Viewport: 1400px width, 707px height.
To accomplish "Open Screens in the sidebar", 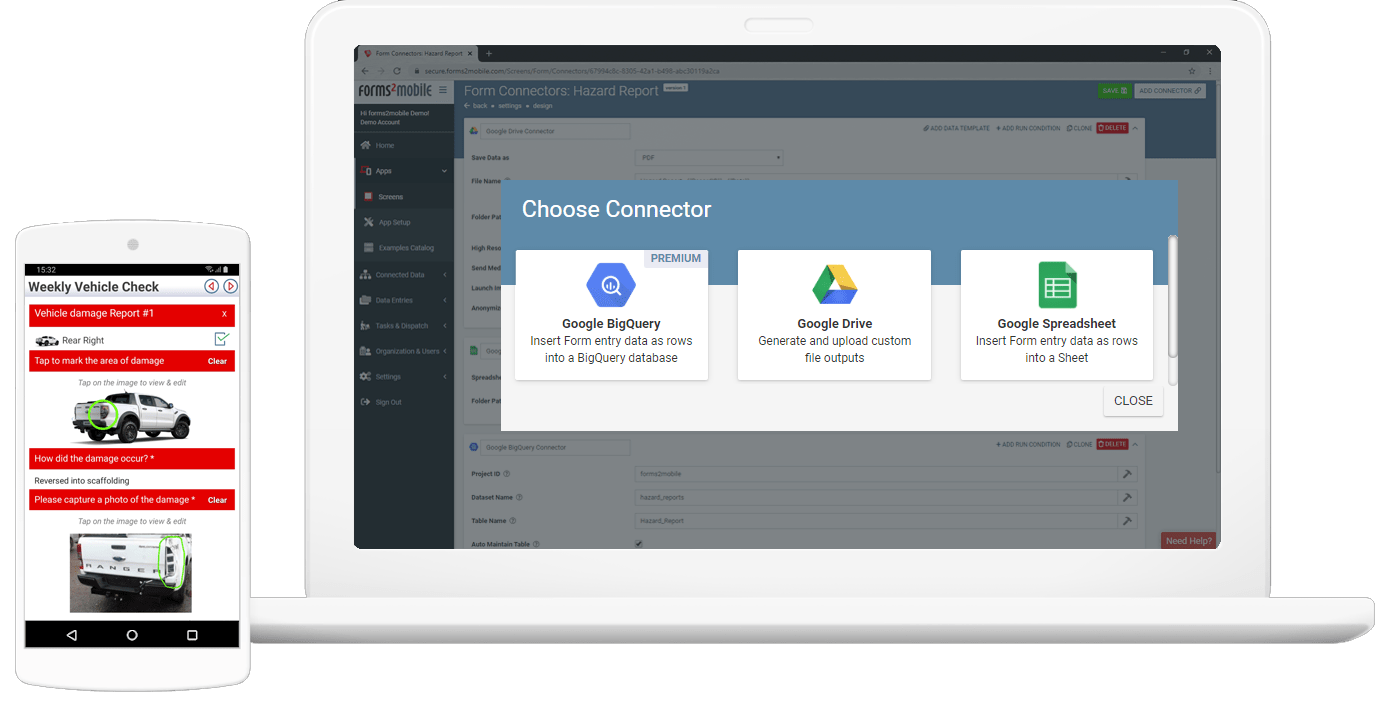I will pos(404,197).
